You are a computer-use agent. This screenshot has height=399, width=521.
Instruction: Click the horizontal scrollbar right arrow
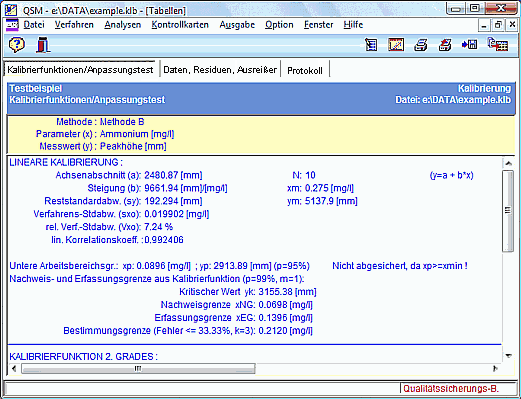click(x=495, y=368)
